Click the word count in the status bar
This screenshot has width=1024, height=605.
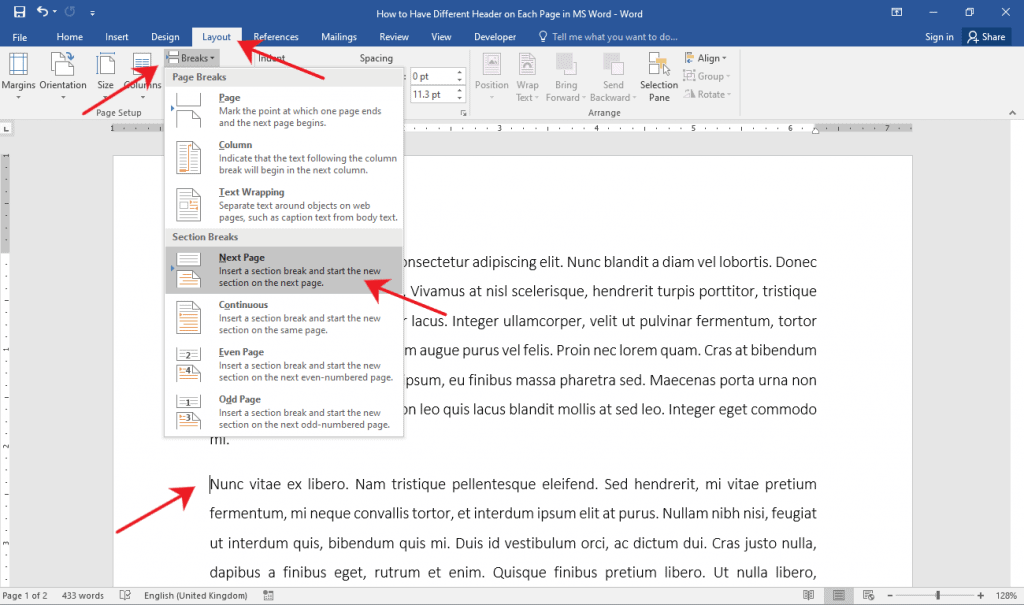(81, 594)
